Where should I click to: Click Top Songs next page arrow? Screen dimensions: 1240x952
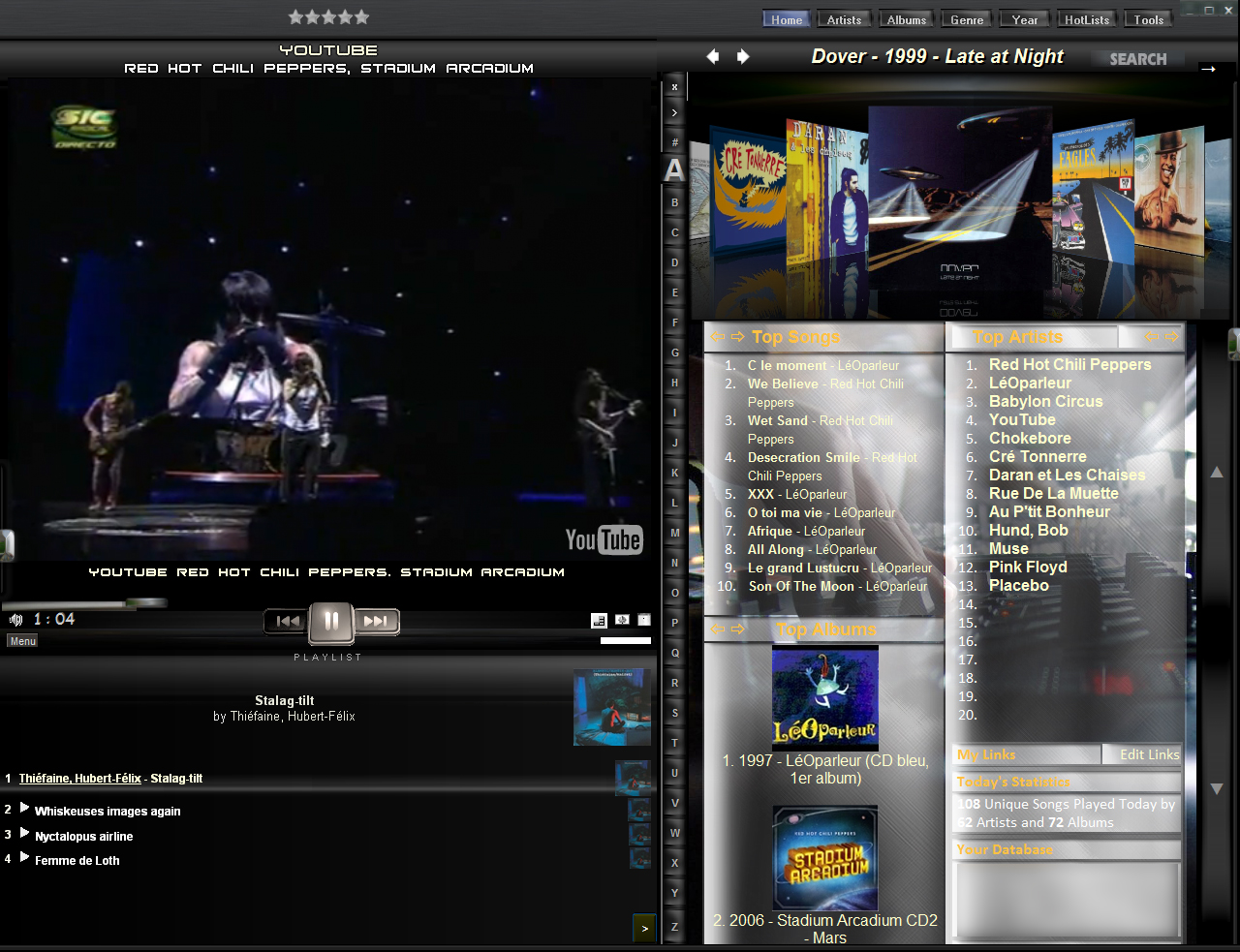[x=737, y=337]
